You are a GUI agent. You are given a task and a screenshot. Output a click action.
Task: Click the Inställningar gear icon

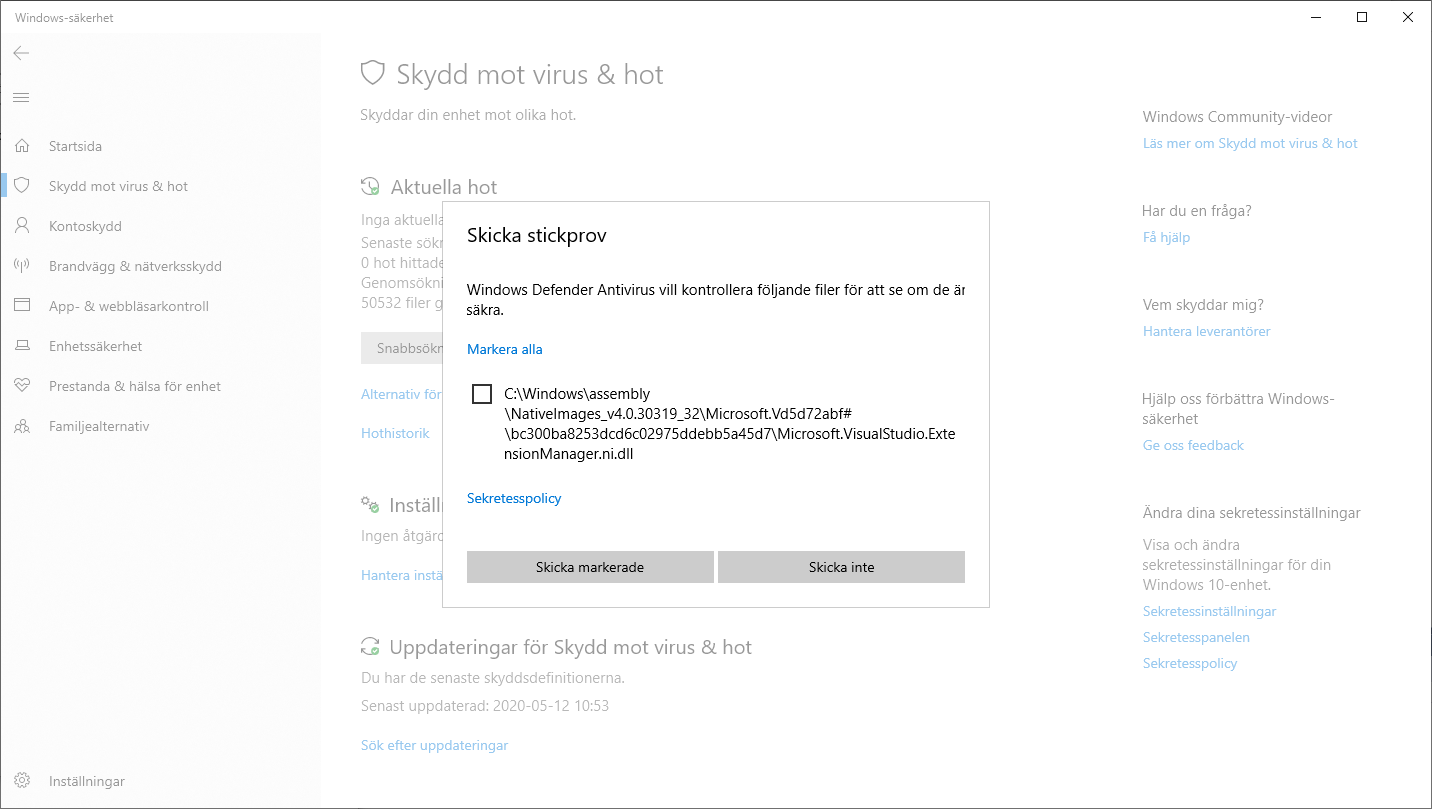click(22, 781)
